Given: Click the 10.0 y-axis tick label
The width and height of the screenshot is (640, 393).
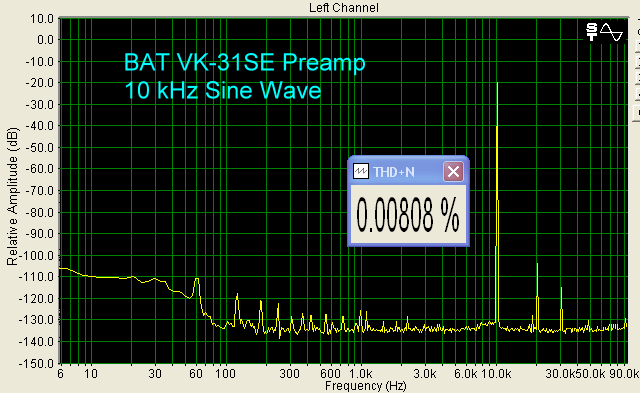Looking at the screenshot, I should pyautogui.click(x=42, y=19).
